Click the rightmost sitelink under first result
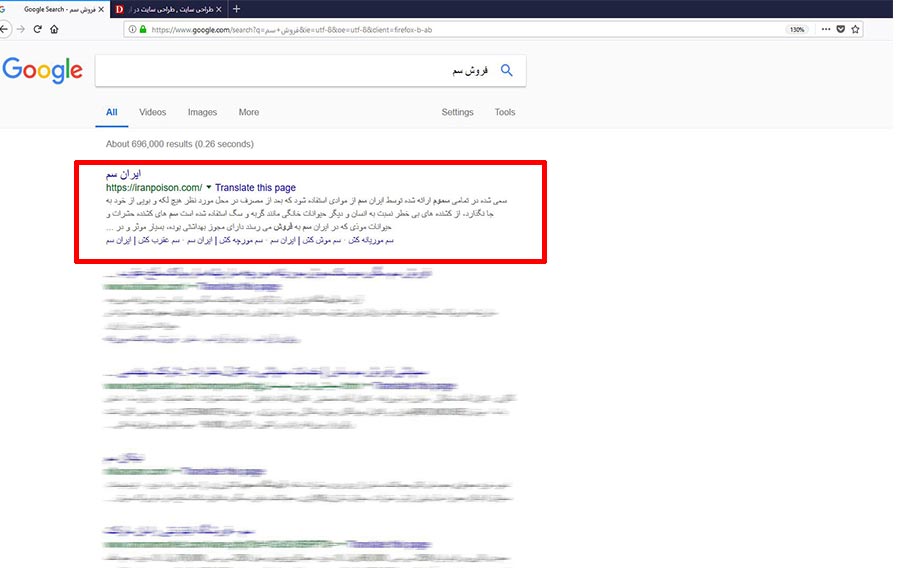This screenshot has width=900, height=568. coord(371,240)
